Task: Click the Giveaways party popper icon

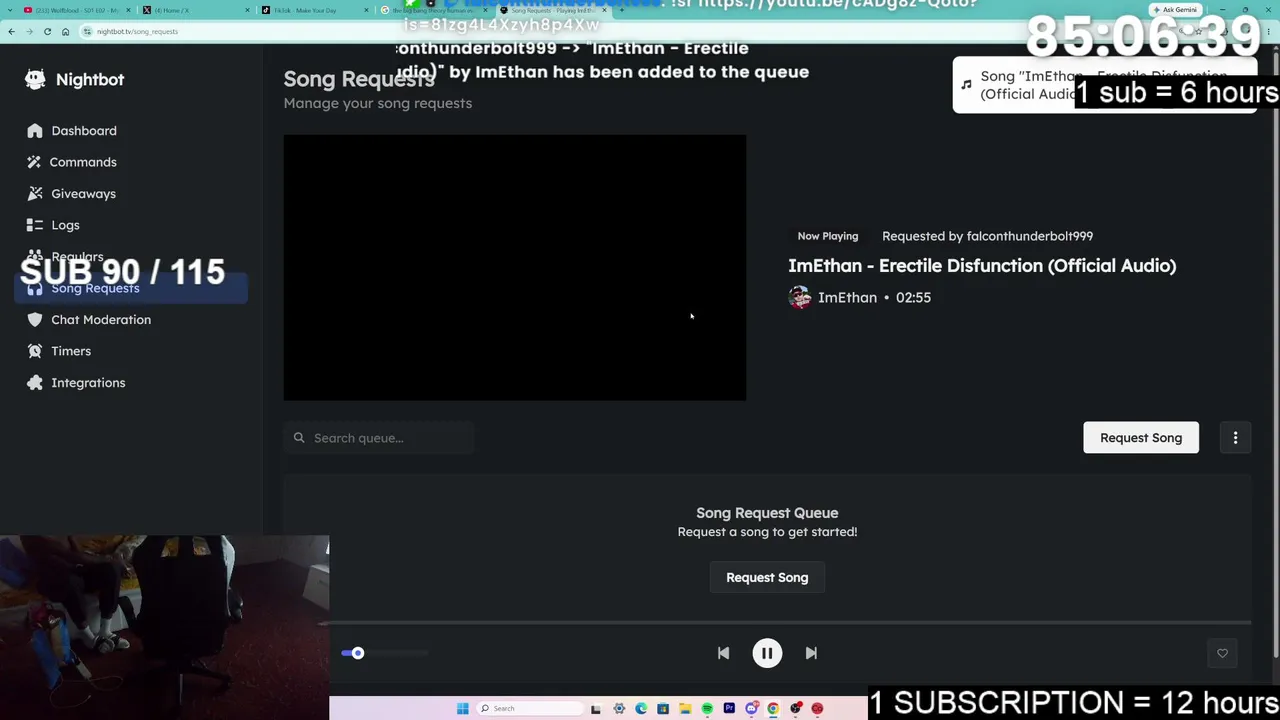Action: [35, 194]
